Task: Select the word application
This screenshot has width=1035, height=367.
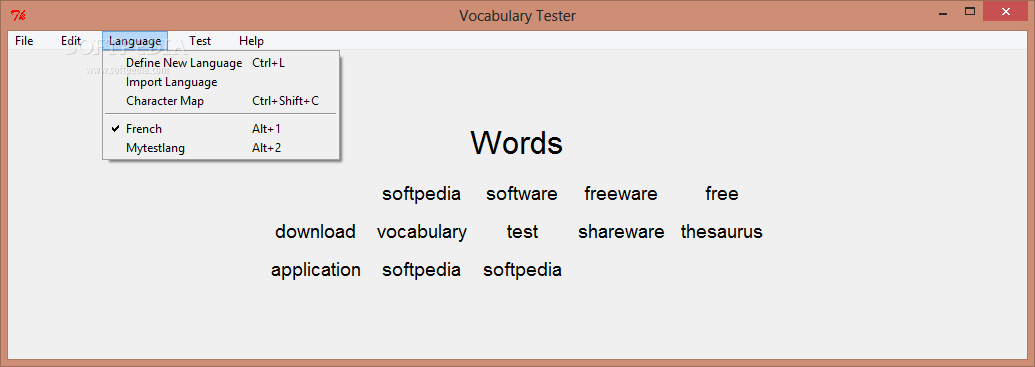Action: [x=316, y=270]
